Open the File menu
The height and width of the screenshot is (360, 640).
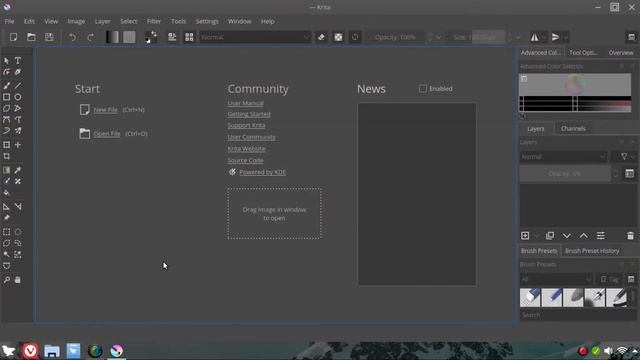[9, 21]
